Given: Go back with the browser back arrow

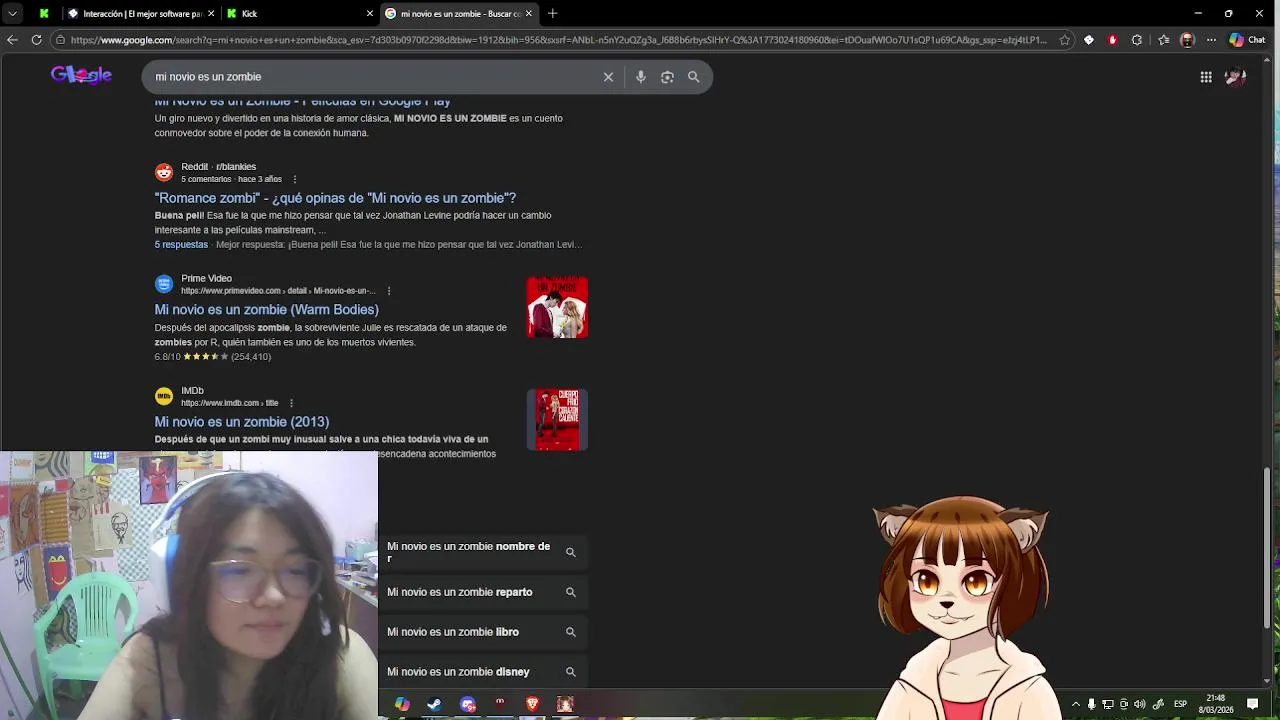Looking at the screenshot, I should (x=12, y=40).
